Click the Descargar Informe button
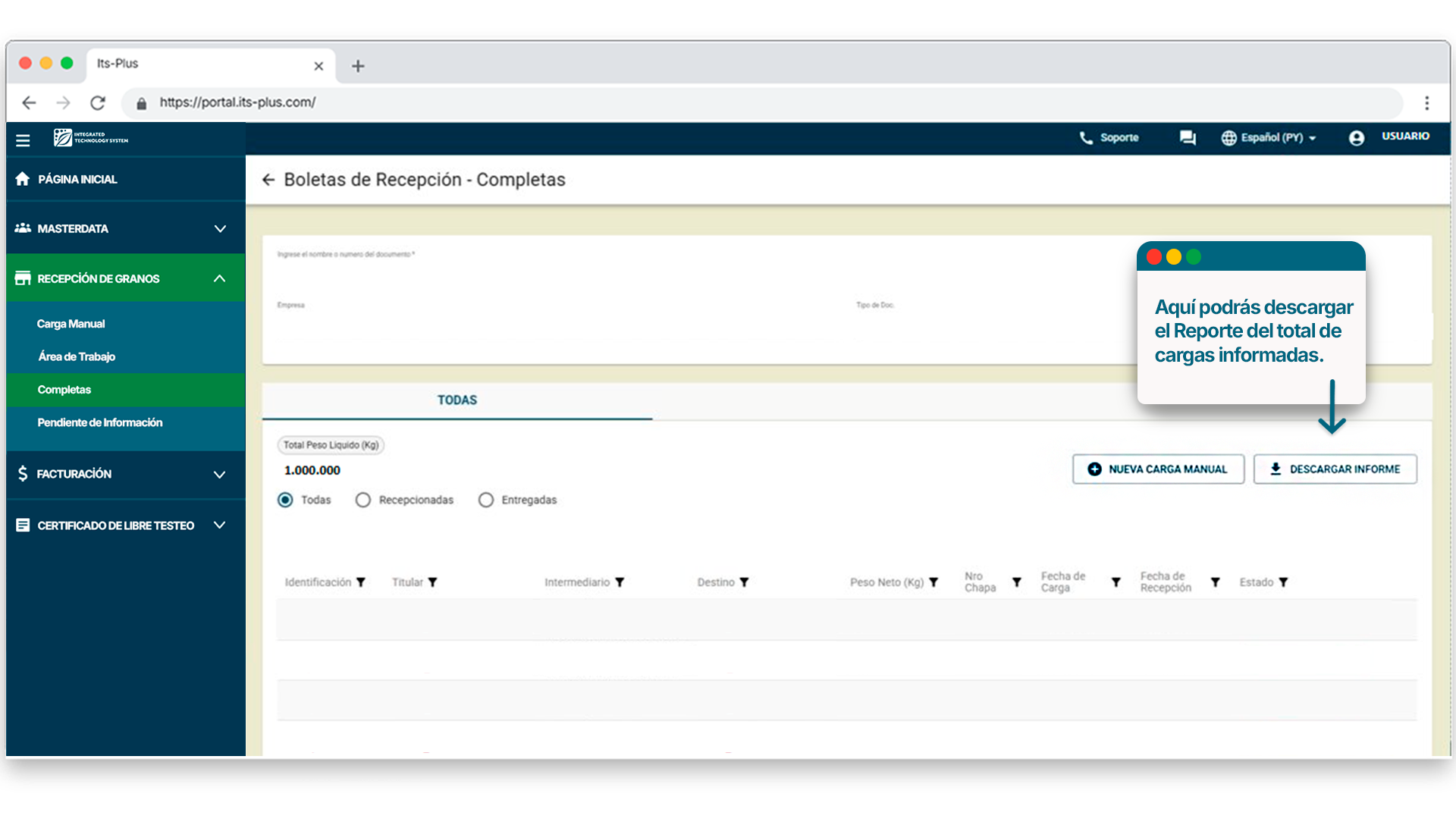This screenshot has width=1456, height=819. (1335, 469)
